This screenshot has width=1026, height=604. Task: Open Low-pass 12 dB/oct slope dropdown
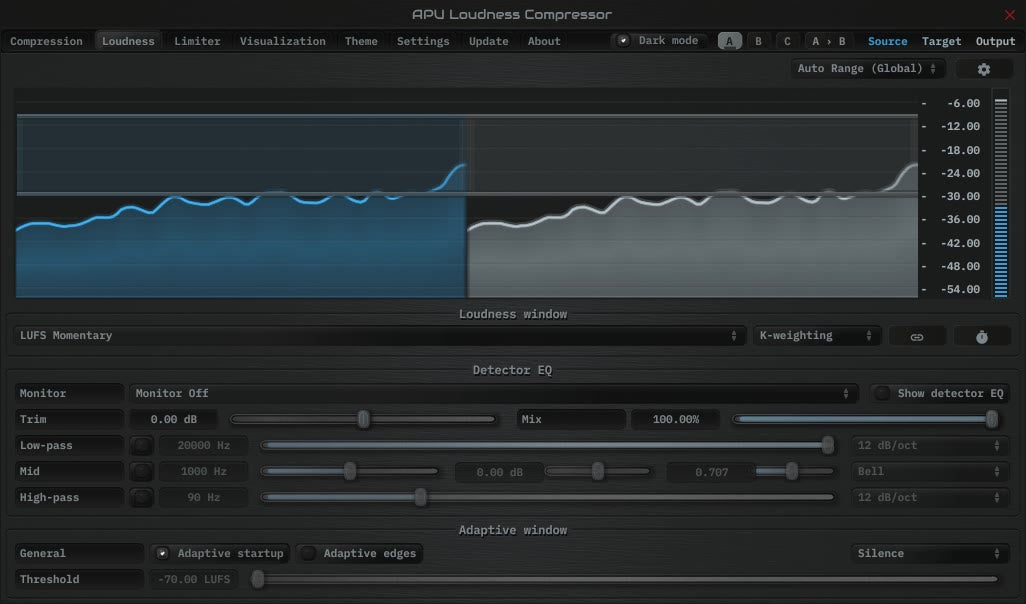[929, 446]
